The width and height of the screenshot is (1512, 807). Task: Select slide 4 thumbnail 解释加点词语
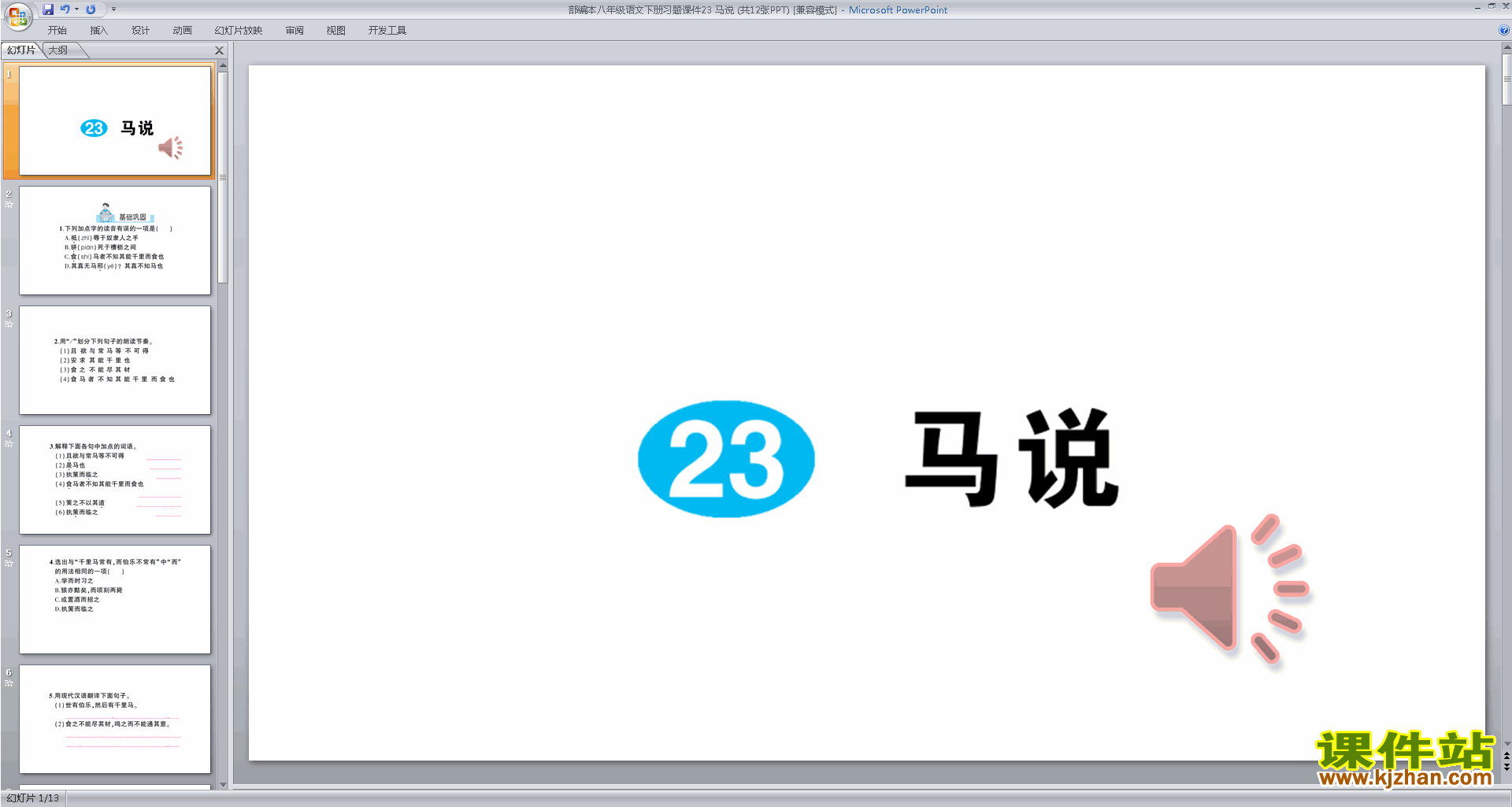coord(115,480)
